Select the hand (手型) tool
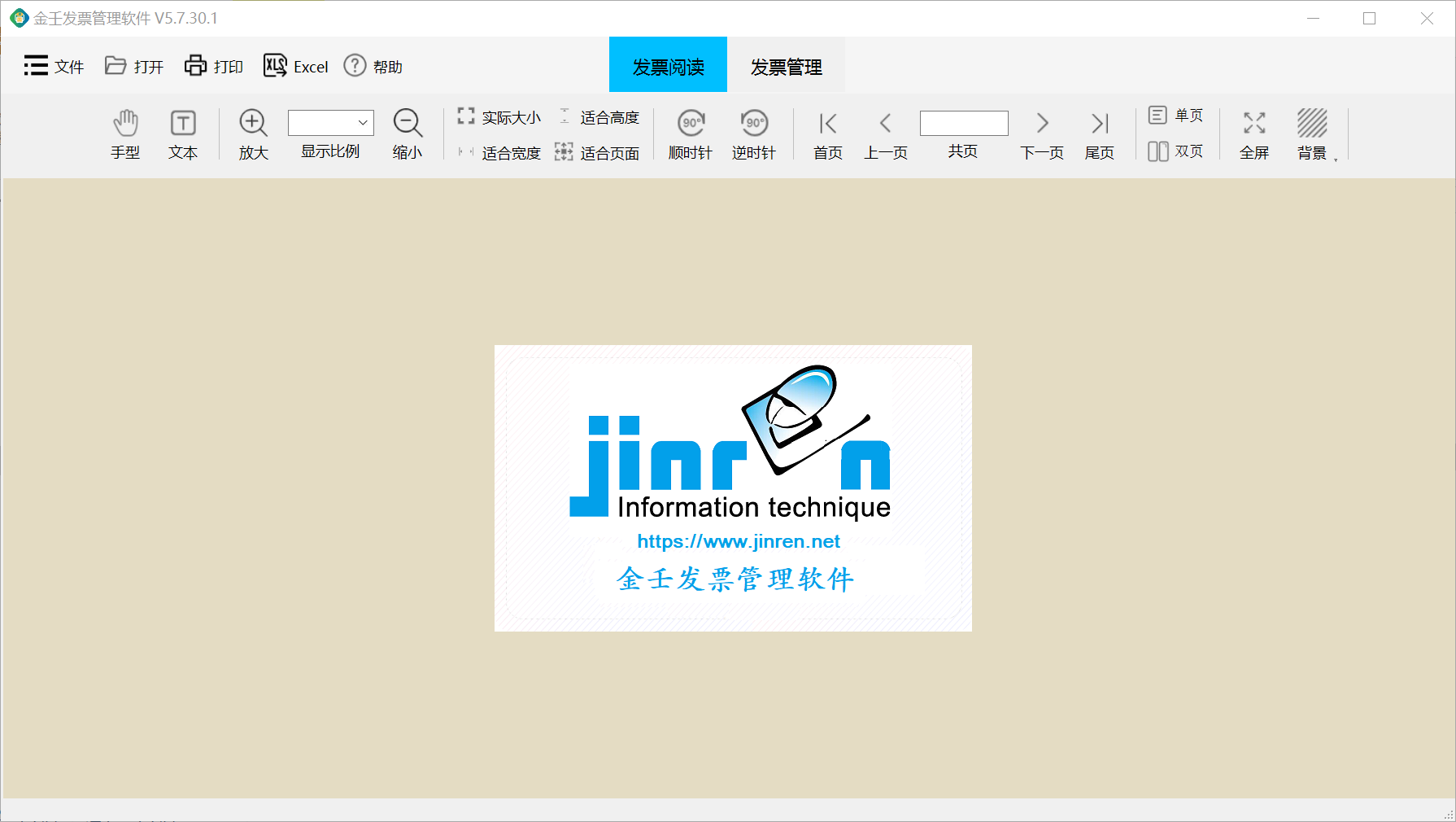Image resolution: width=1456 pixels, height=822 pixels. click(x=125, y=134)
